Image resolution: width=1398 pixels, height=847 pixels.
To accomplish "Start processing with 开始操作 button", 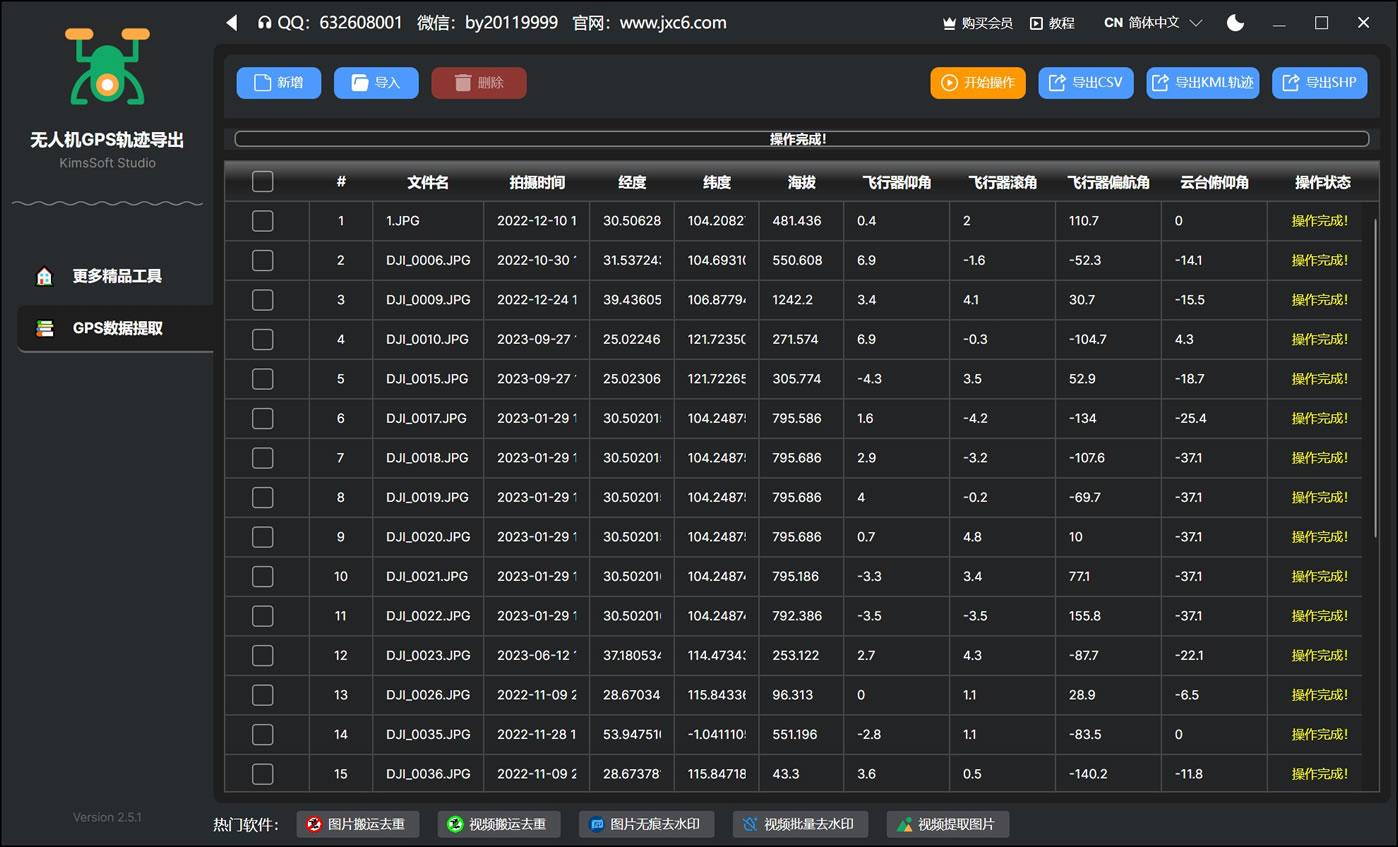I will pos(978,83).
